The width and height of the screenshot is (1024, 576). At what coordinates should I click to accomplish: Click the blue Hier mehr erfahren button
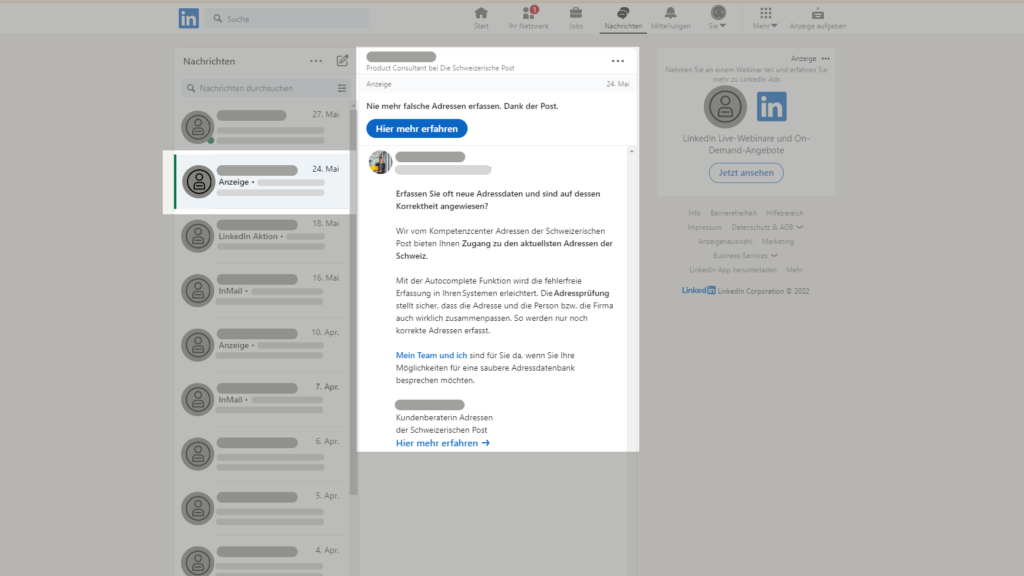pos(416,128)
